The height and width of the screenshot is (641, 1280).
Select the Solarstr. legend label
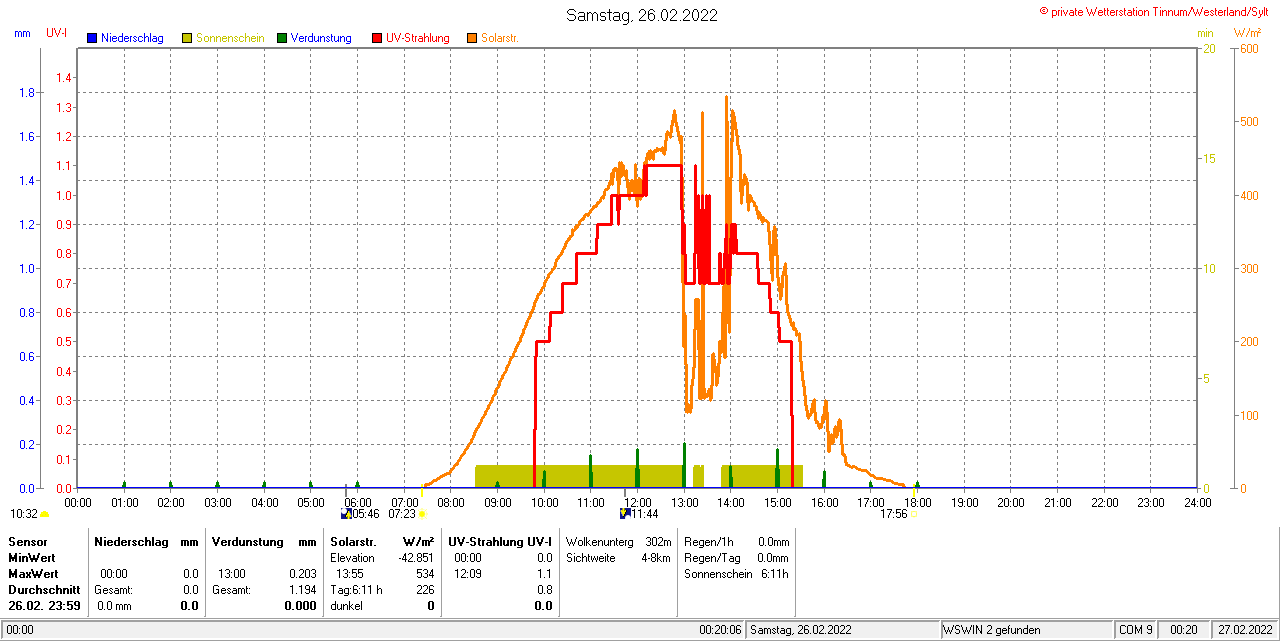click(499, 38)
